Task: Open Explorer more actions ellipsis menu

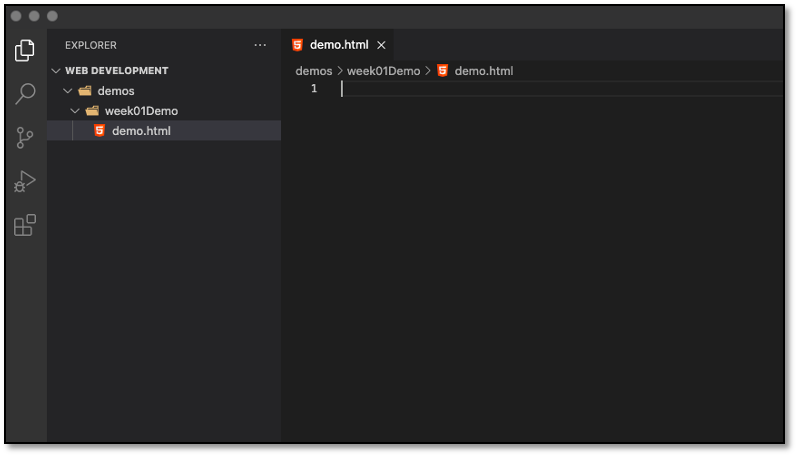Action: pyautogui.click(x=260, y=45)
